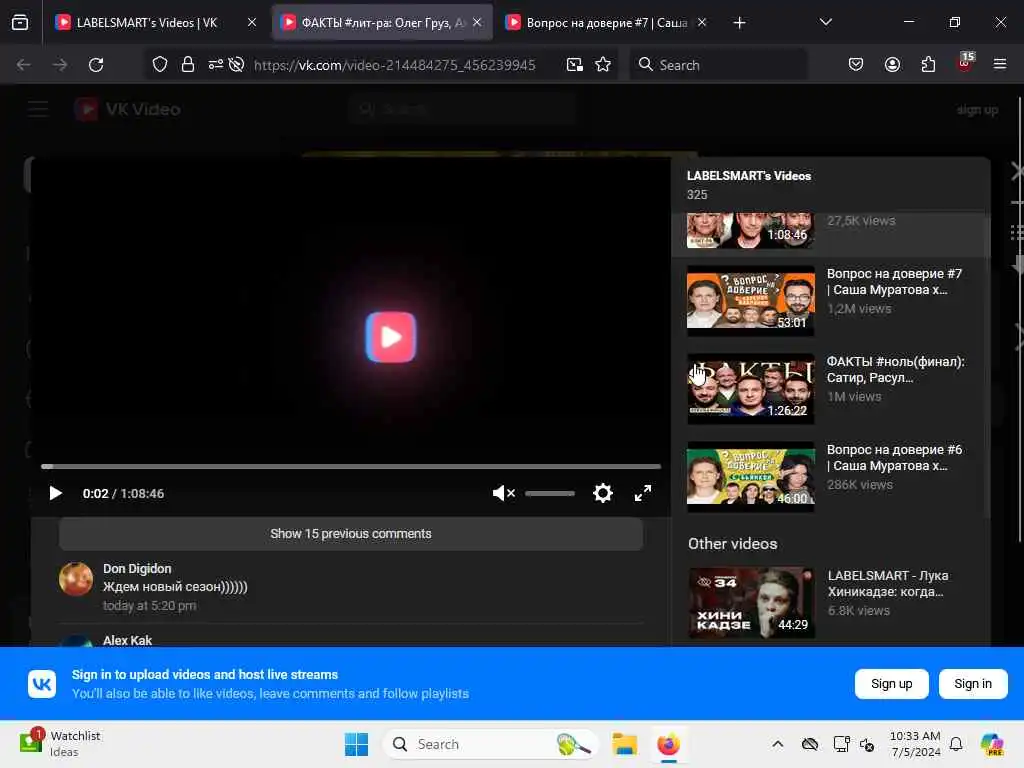Screen dimensions: 1024x768
Task: Click the autoplay blocked icon in the address bar
Action: [236, 65]
